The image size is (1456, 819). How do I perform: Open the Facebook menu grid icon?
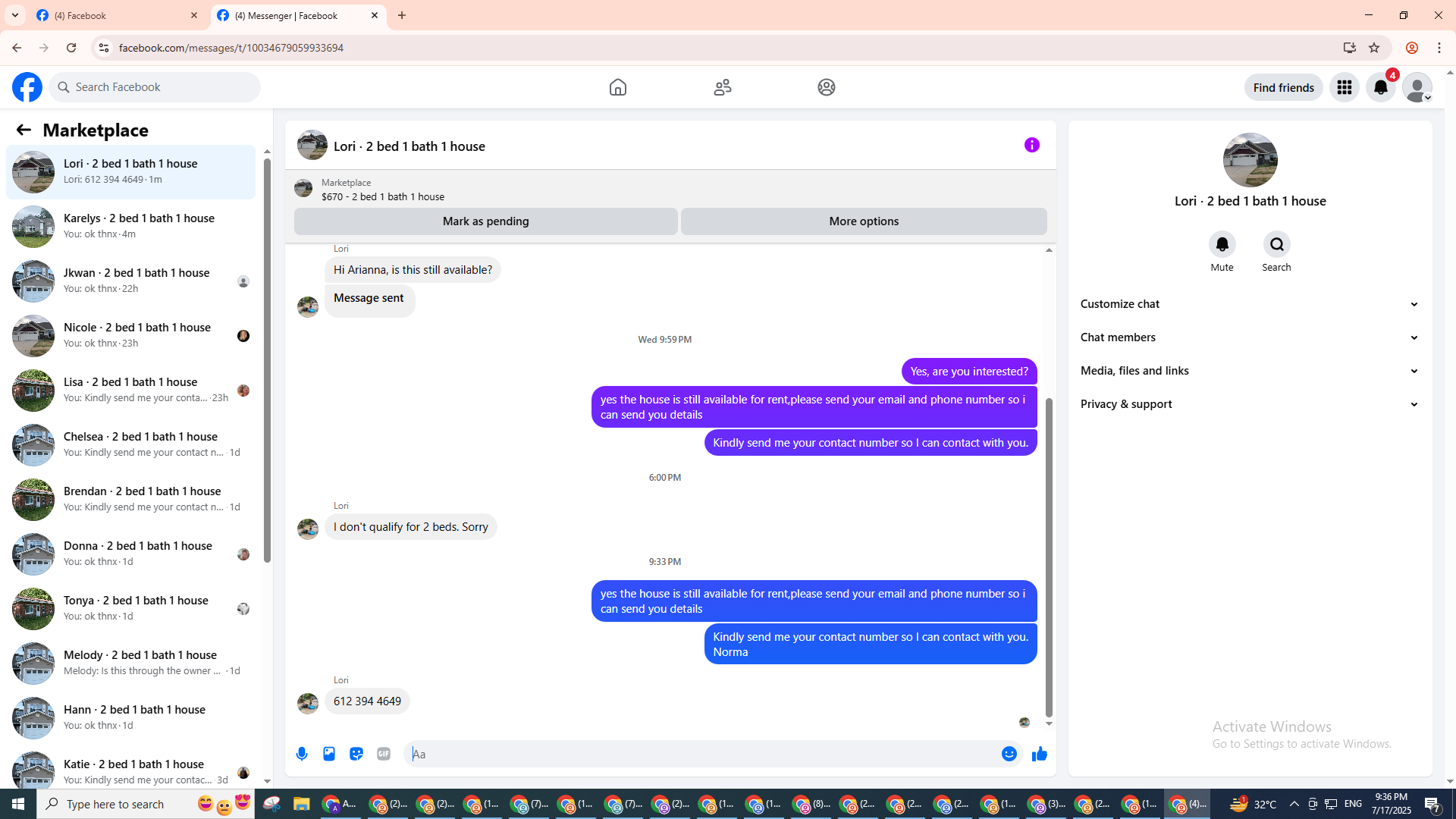(1345, 87)
